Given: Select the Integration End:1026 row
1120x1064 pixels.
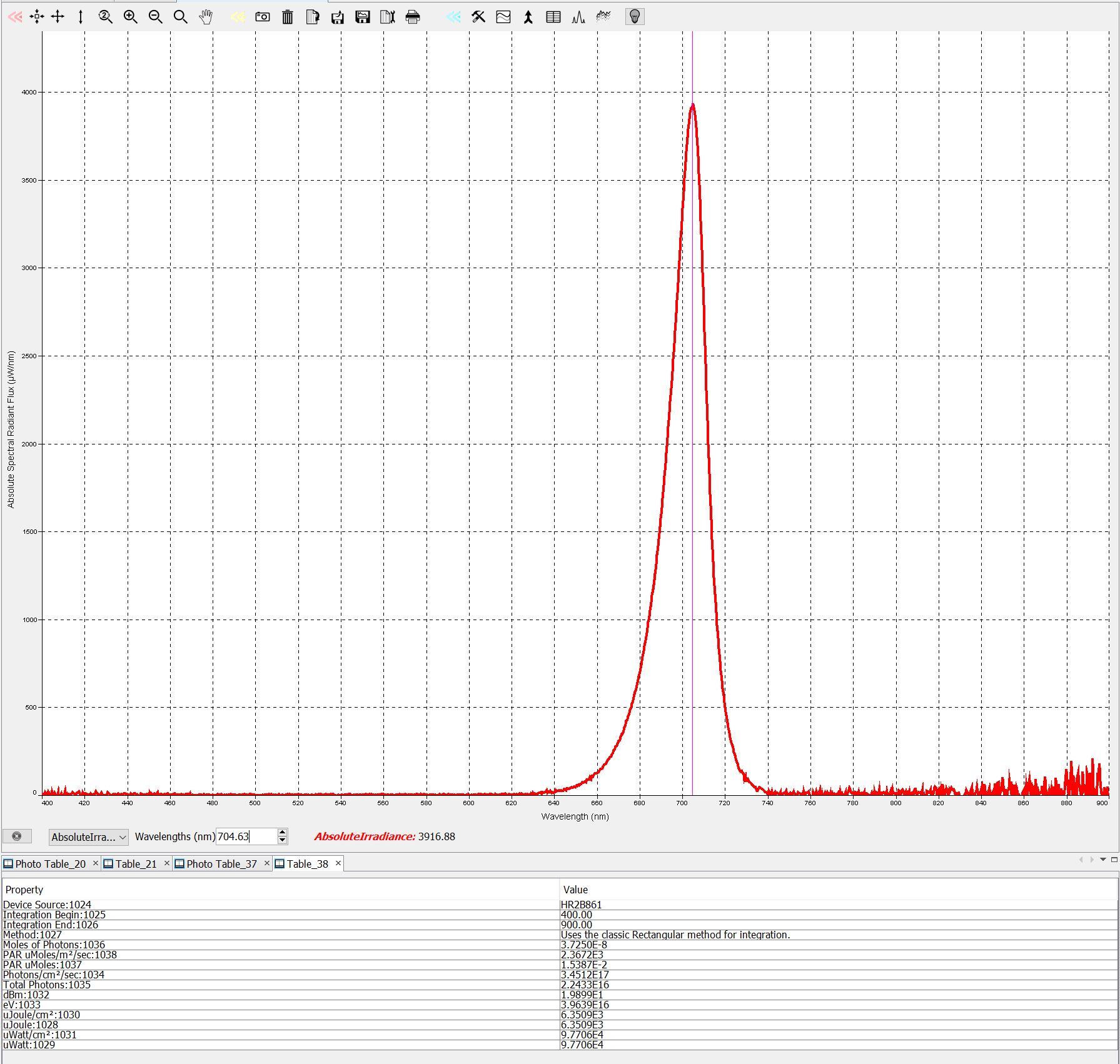Looking at the screenshot, I should 560,925.
